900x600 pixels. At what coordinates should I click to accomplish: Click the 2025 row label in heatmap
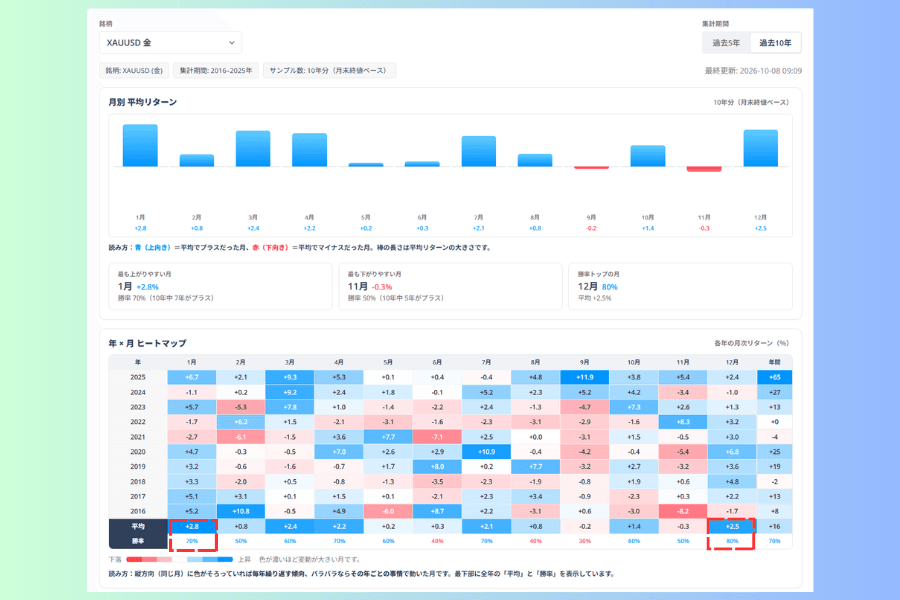click(x=138, y=377)
